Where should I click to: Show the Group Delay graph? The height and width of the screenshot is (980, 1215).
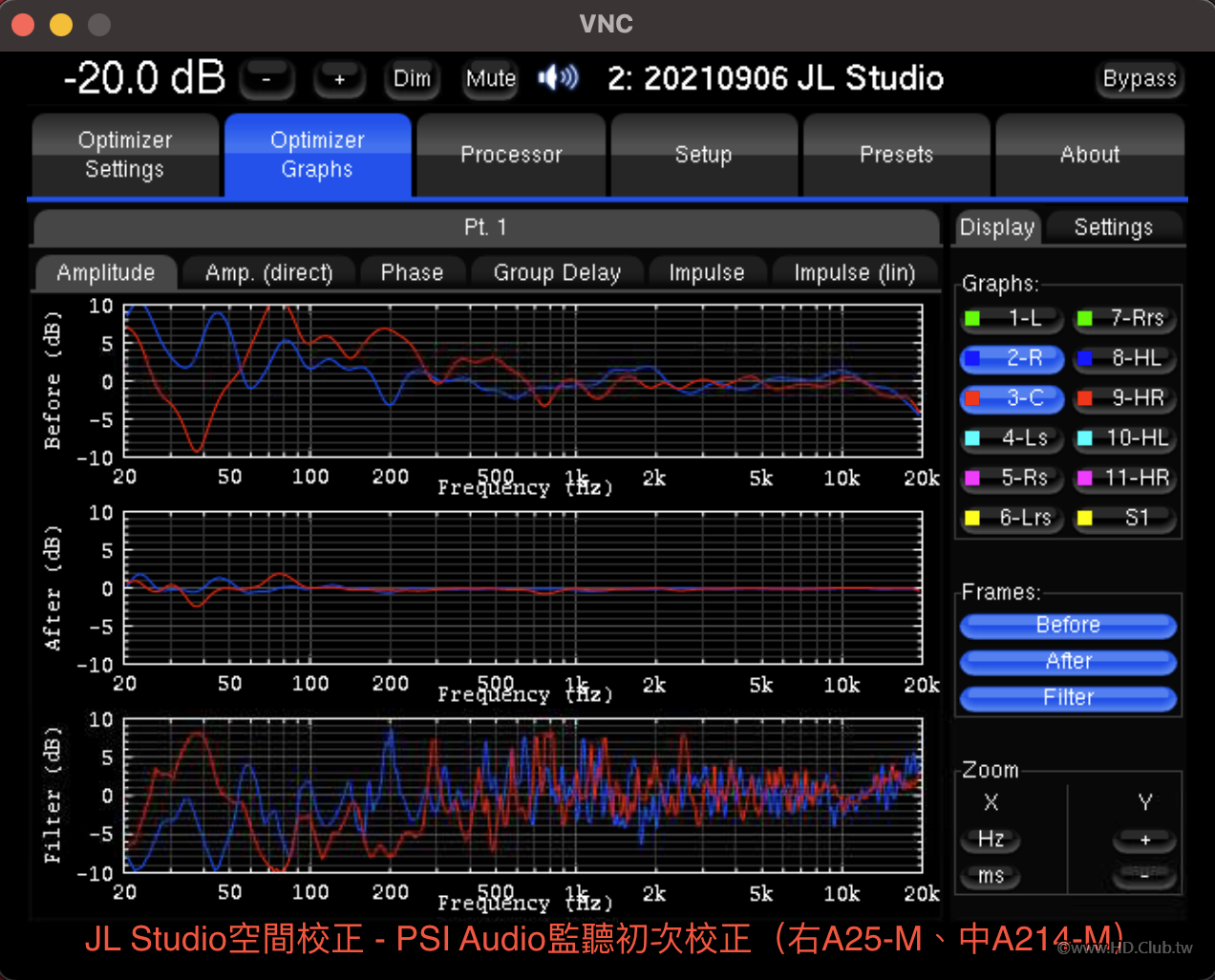[x=557, y=273]
